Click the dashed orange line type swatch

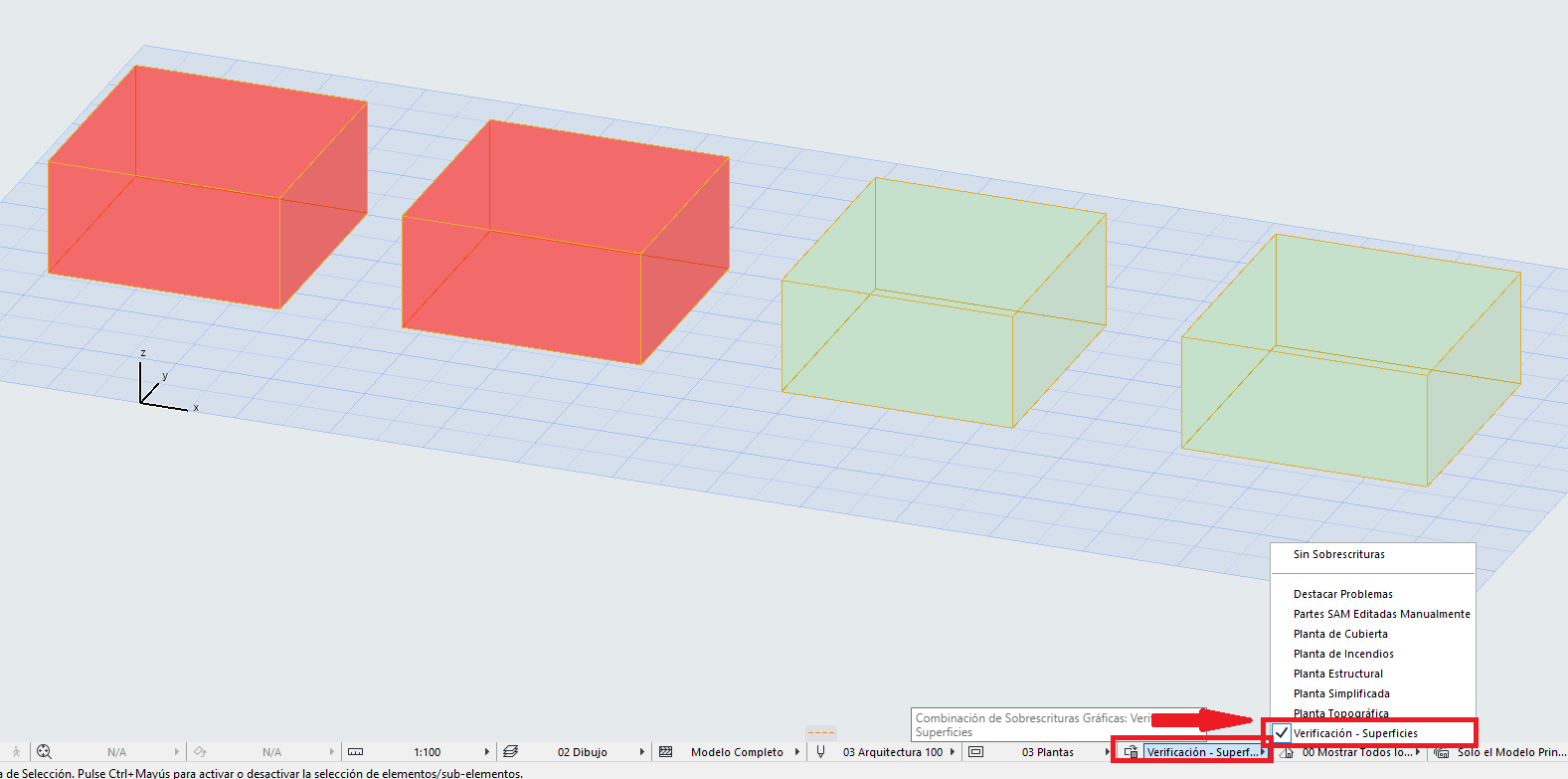(x=820, y=732)
